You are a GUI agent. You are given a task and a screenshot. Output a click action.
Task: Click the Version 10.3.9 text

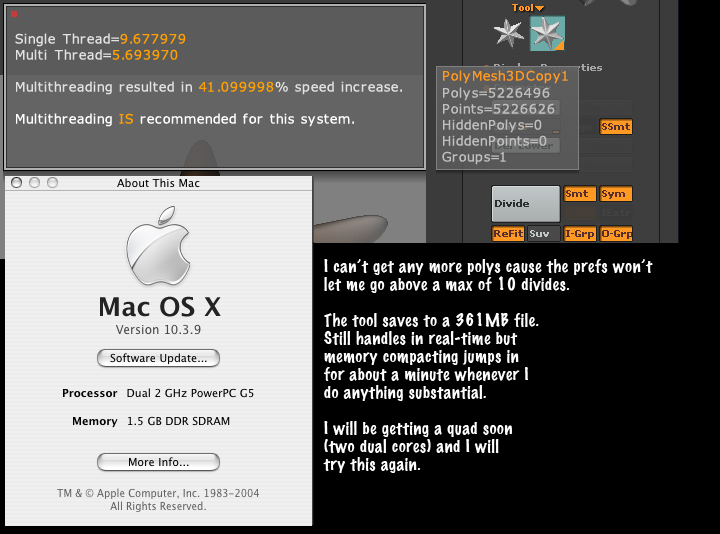(158, 330)
